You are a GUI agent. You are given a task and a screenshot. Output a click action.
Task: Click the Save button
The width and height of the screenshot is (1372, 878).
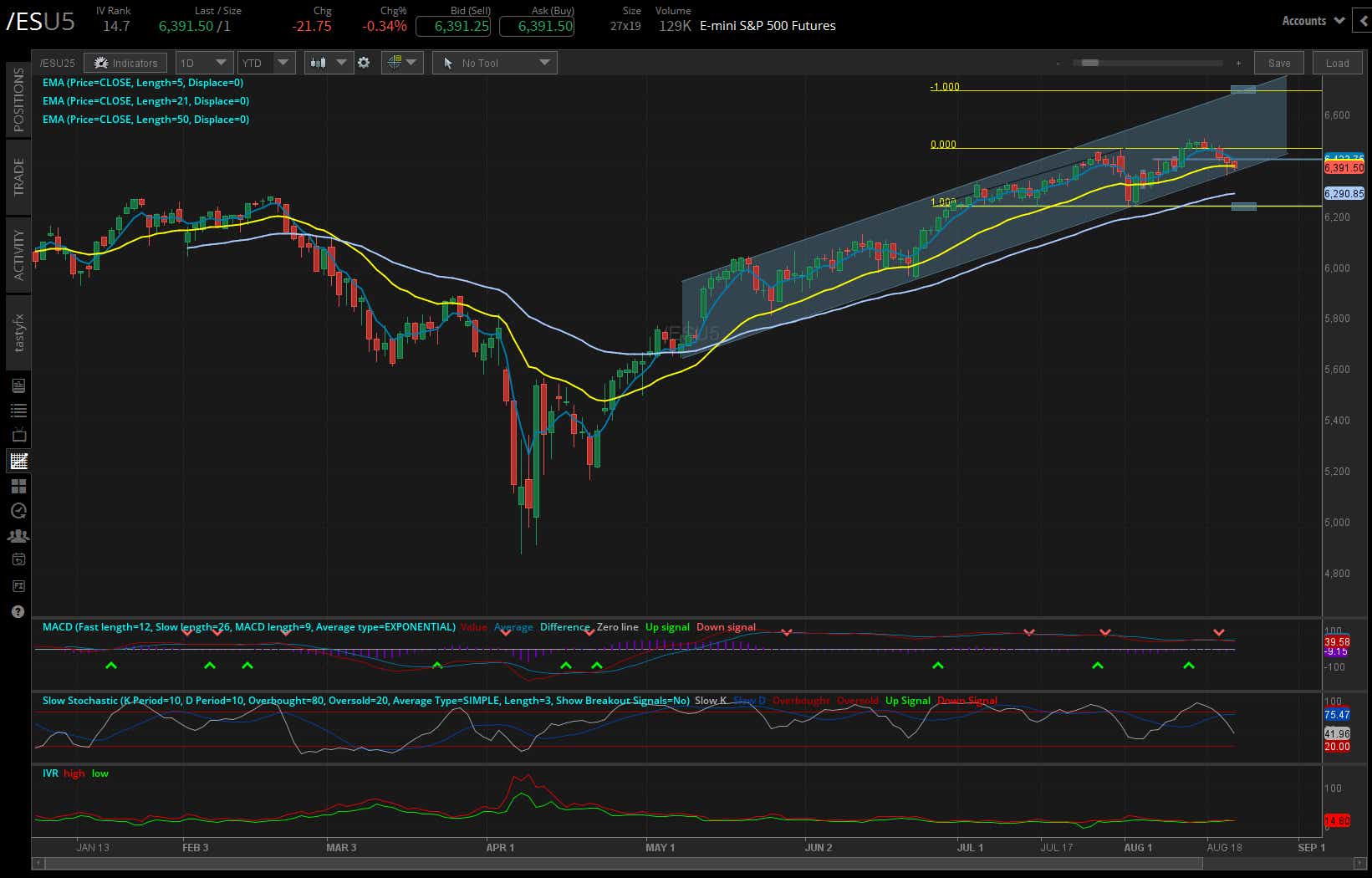pos(1278,62)
